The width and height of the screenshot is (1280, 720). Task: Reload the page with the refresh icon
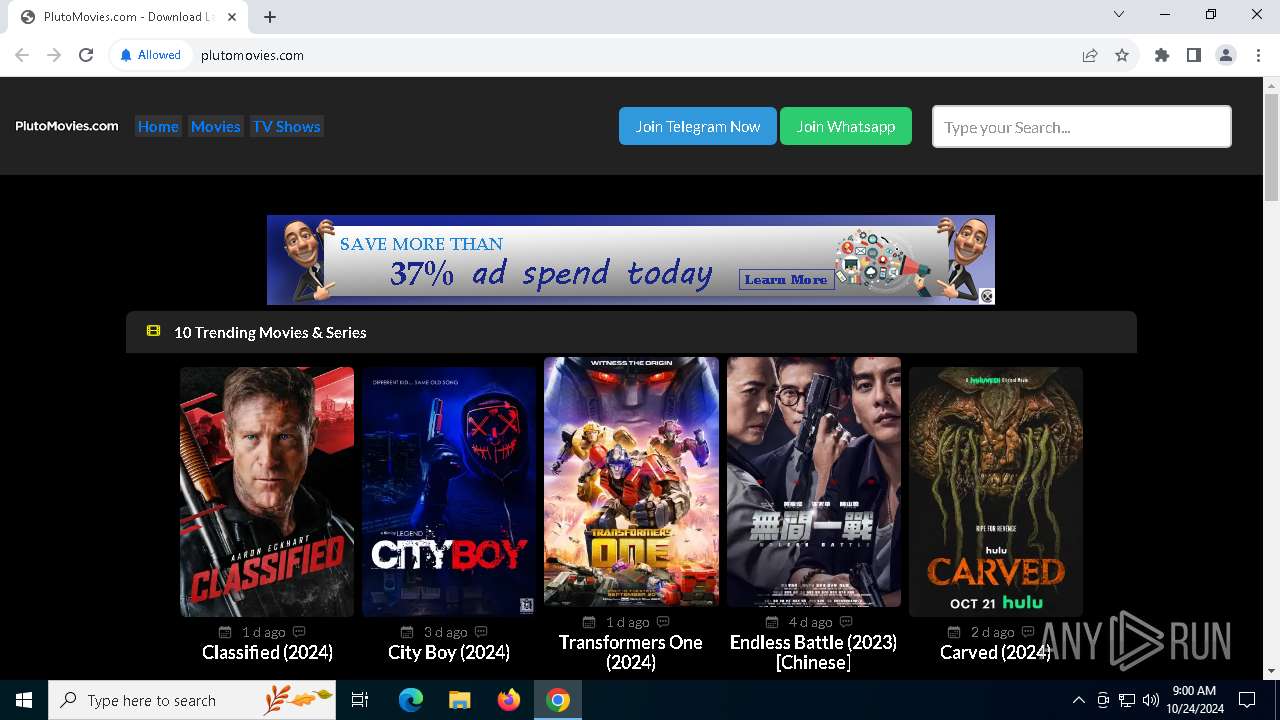click(x=86, y=55)
